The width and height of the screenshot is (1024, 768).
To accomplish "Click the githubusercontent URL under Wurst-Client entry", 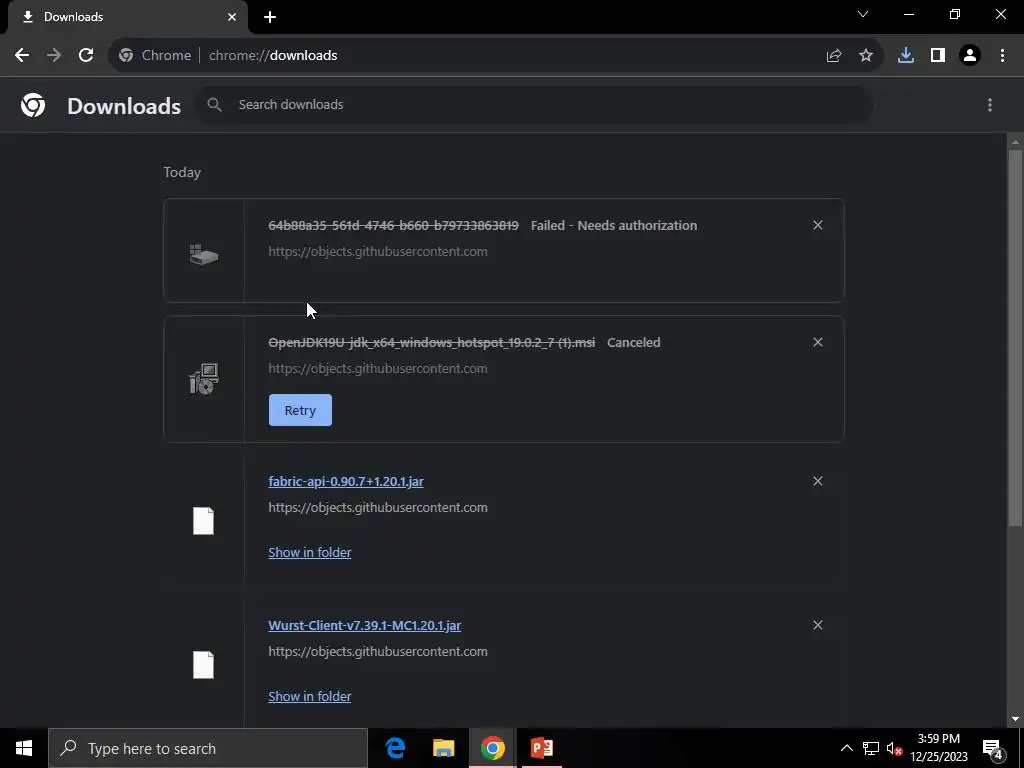I will (x=378, y=651).
